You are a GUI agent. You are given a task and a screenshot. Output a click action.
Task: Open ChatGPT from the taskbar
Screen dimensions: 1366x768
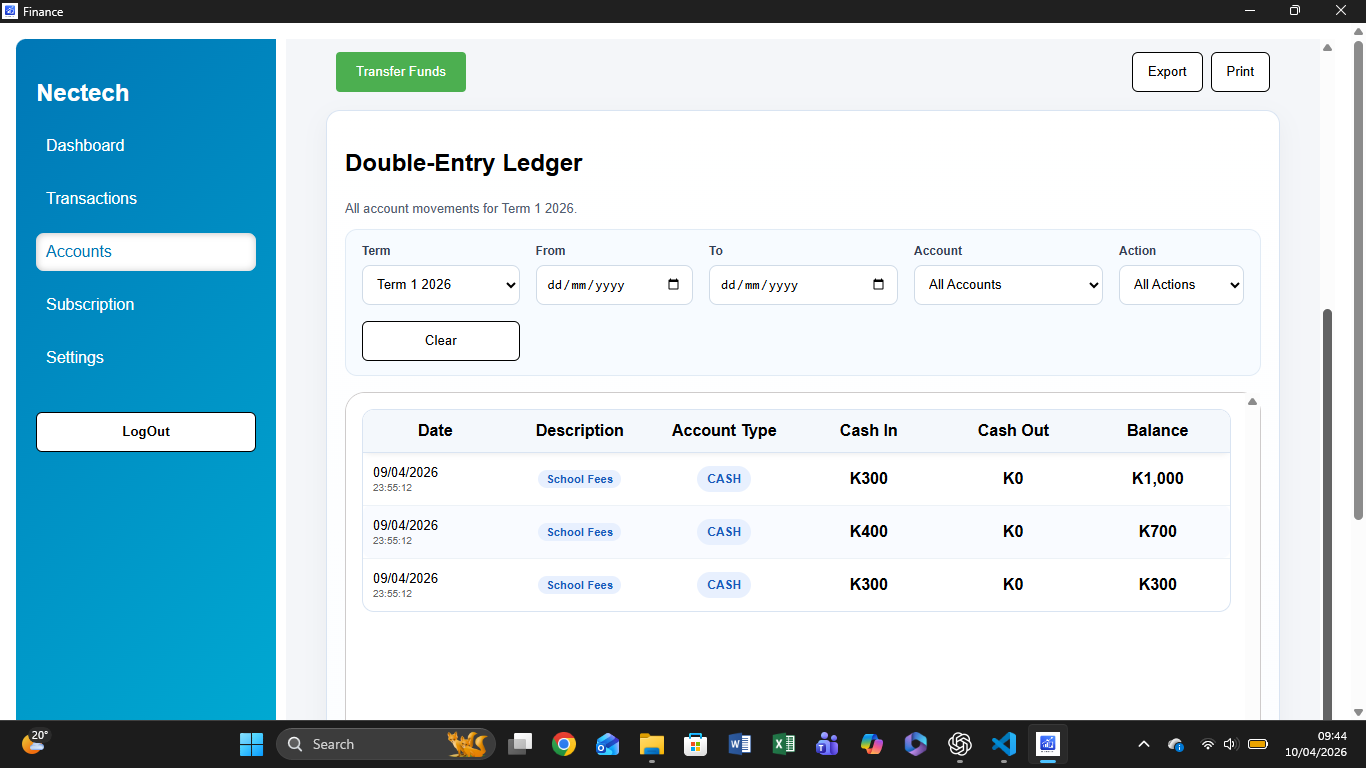tap(959, 744)
